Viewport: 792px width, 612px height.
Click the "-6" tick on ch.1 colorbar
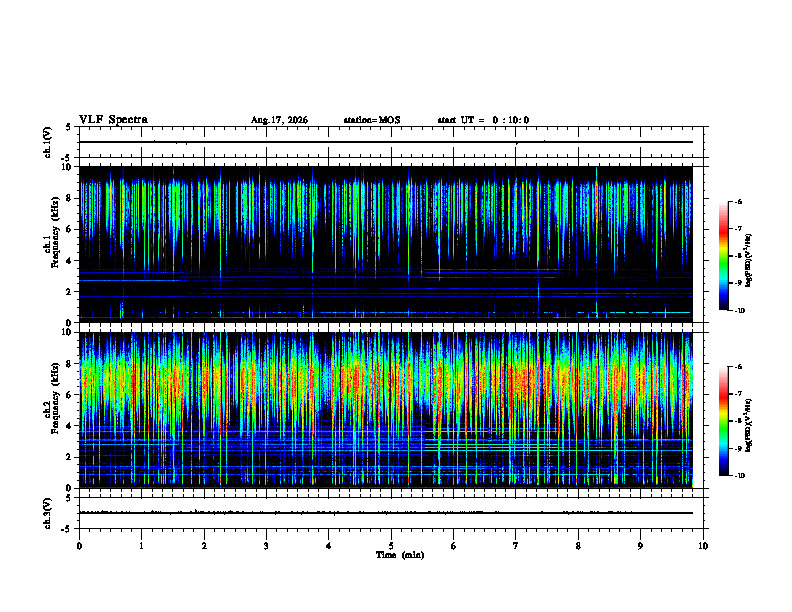(x=738, y=201)
